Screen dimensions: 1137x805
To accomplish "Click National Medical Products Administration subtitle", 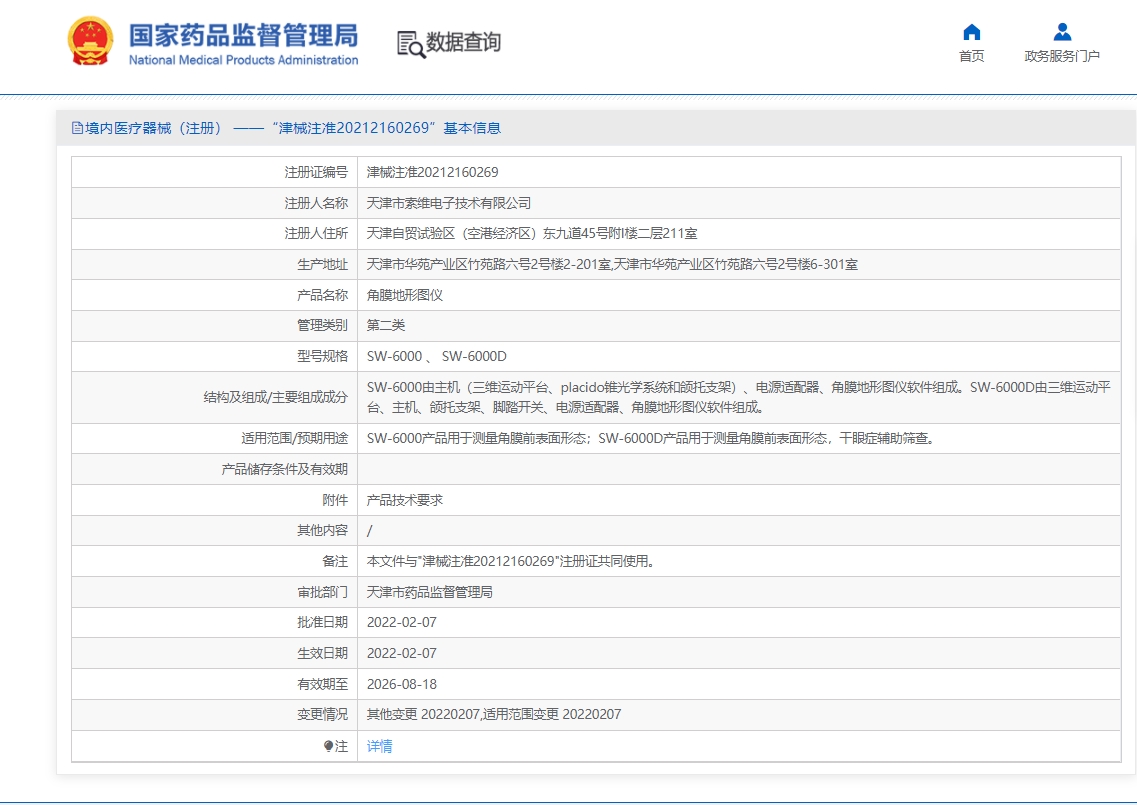I will tap(244, 60).
